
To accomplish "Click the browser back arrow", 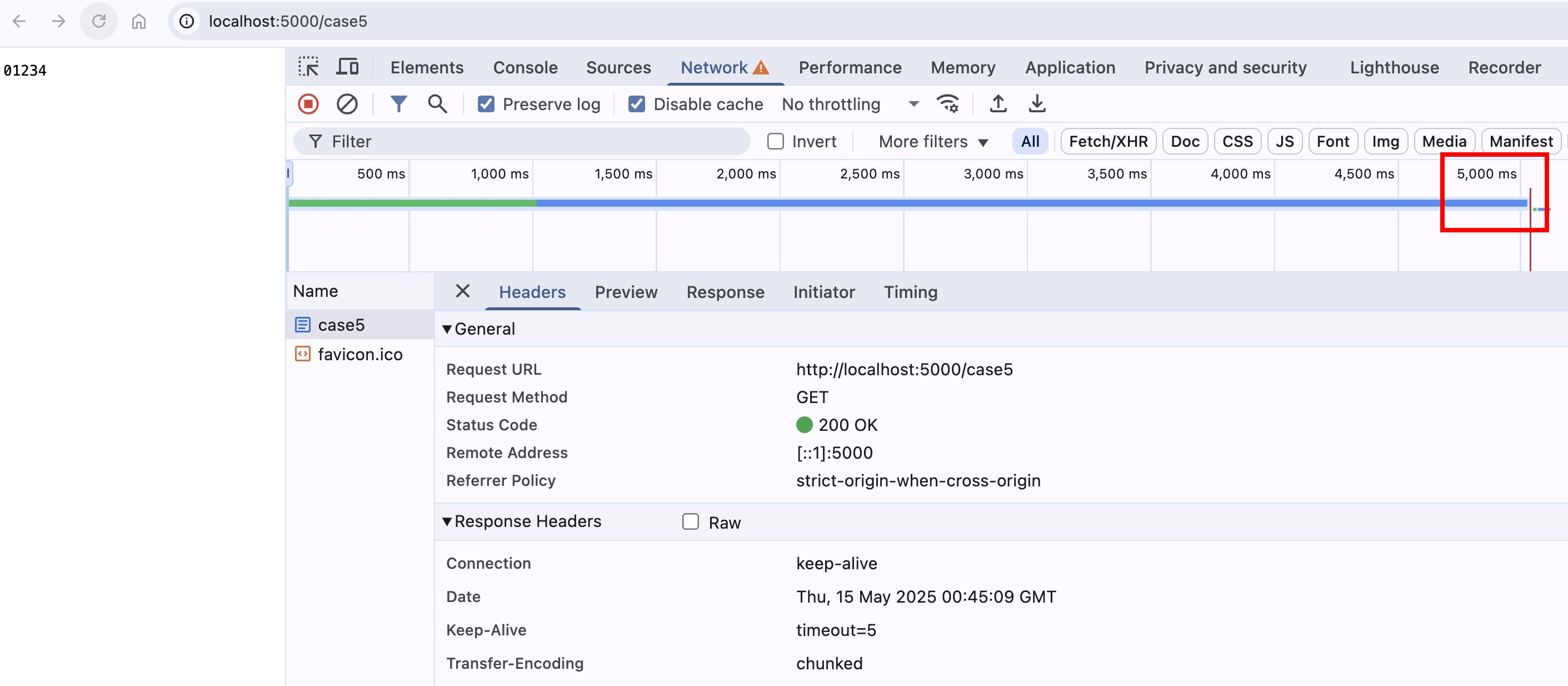I will coord(19,21).
